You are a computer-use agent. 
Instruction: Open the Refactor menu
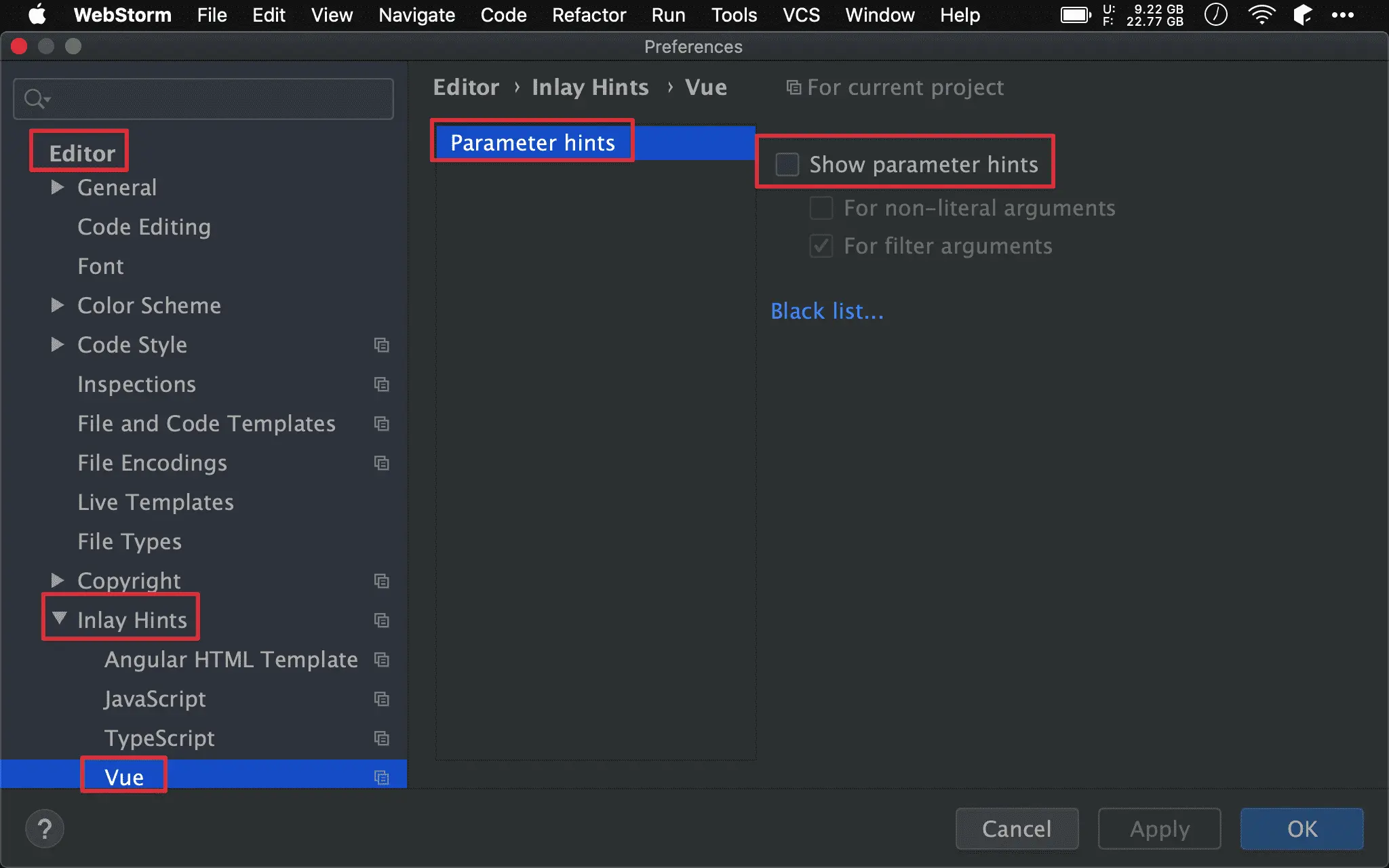tap(589, 15)
